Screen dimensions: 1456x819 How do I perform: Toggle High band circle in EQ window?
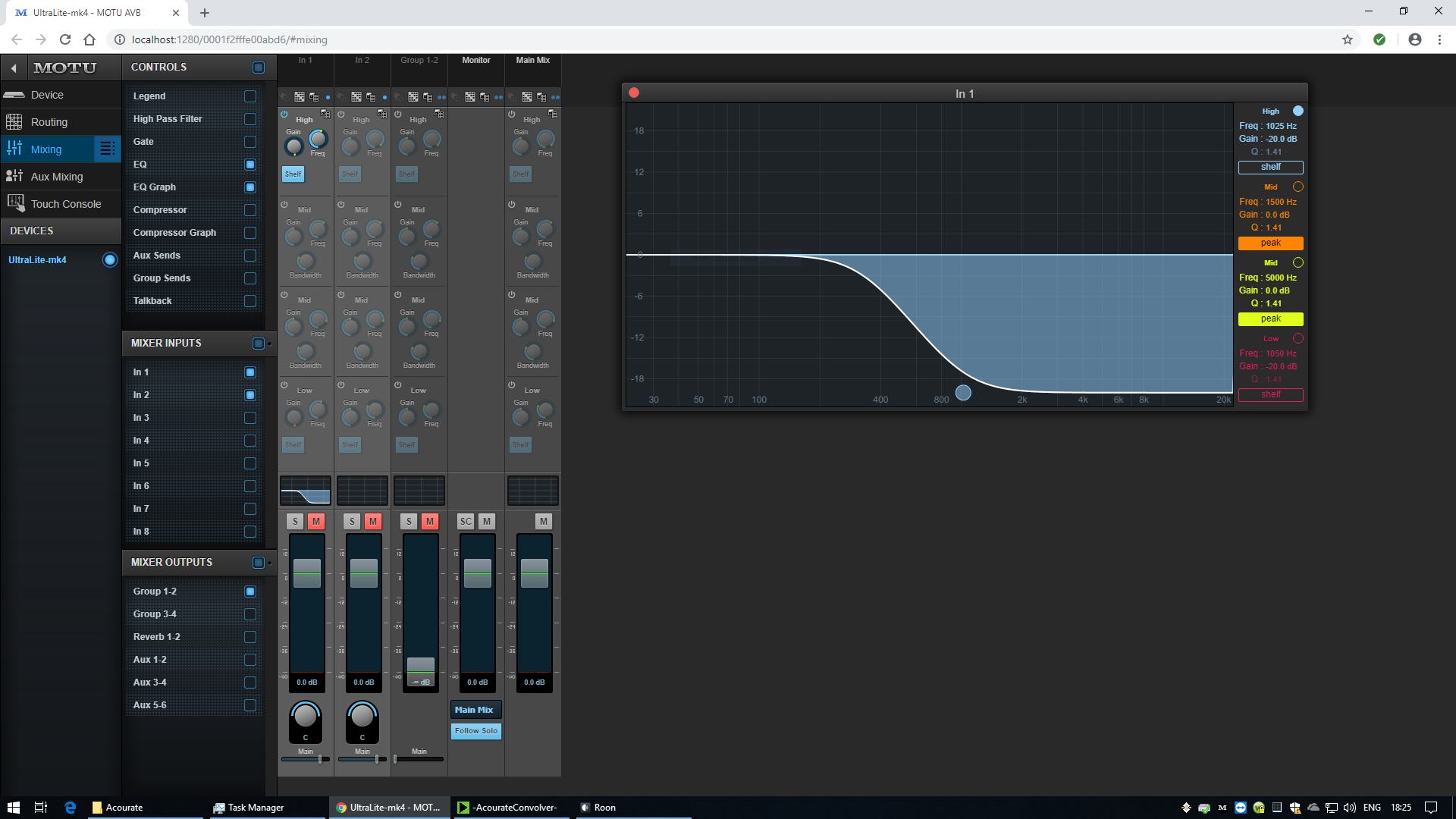[1298, 111]
